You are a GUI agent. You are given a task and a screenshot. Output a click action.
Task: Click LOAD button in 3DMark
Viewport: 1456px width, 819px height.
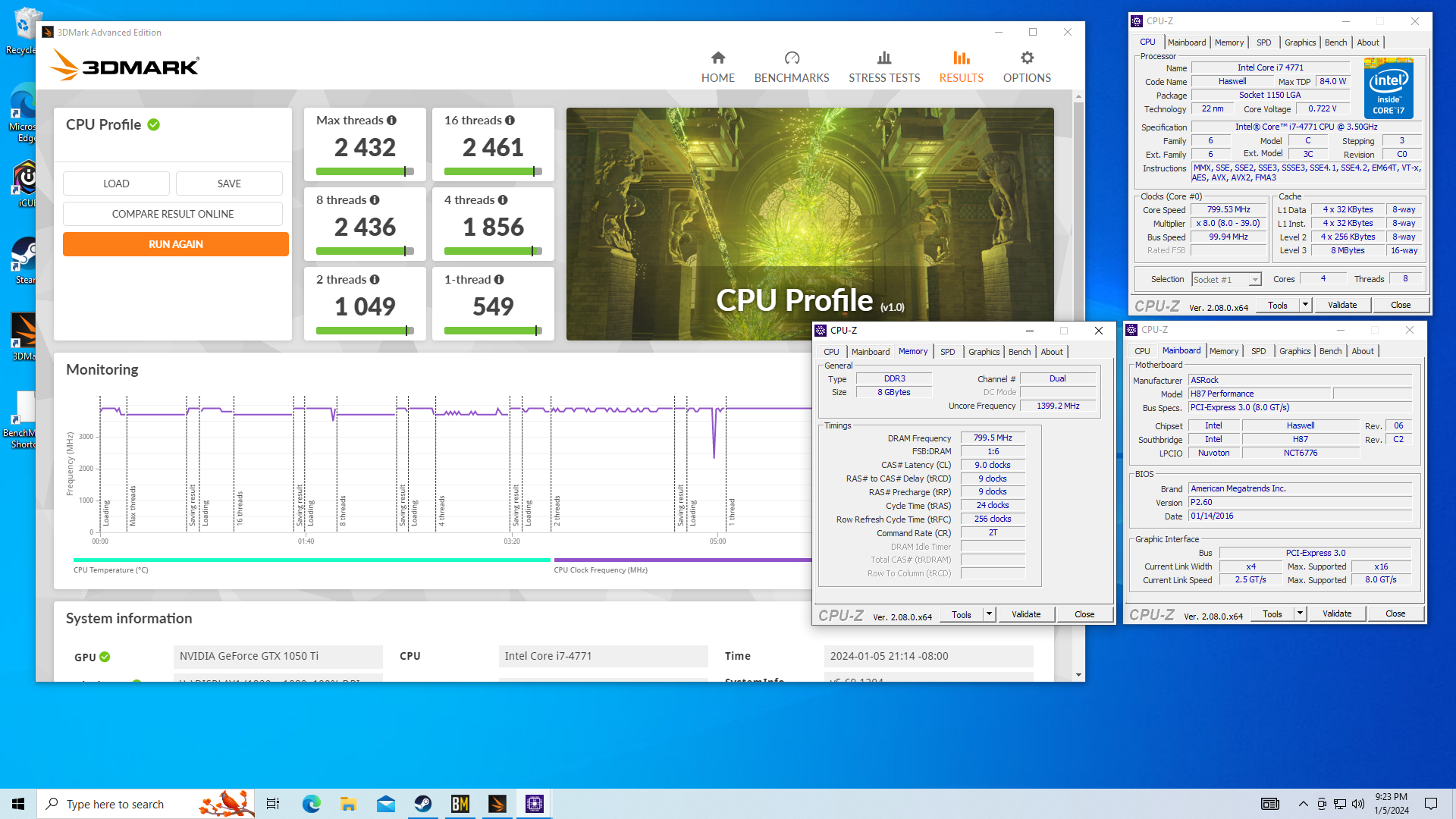coord(116,184)
